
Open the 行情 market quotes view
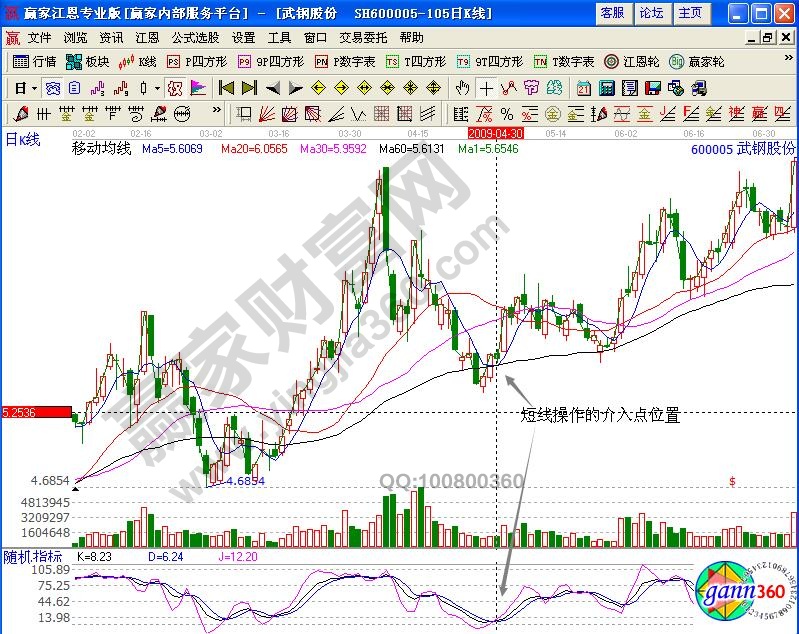pyautogui.click(x=34, y=62)
